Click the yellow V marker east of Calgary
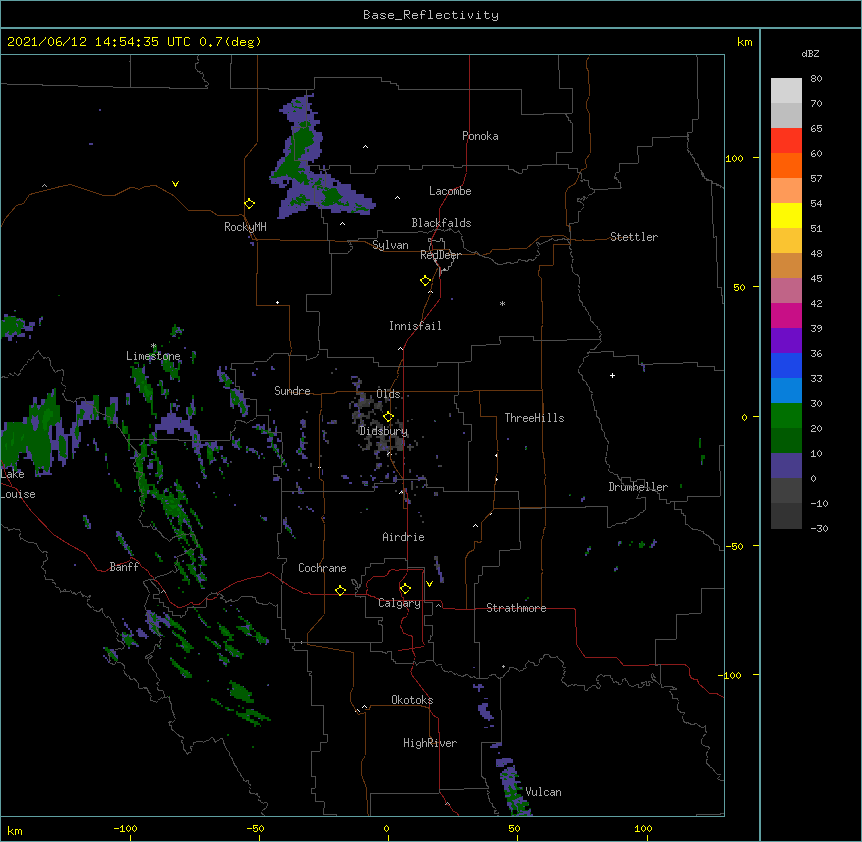Image resolution: width=862 pixels, height=842 pixels. click(429, 584)
